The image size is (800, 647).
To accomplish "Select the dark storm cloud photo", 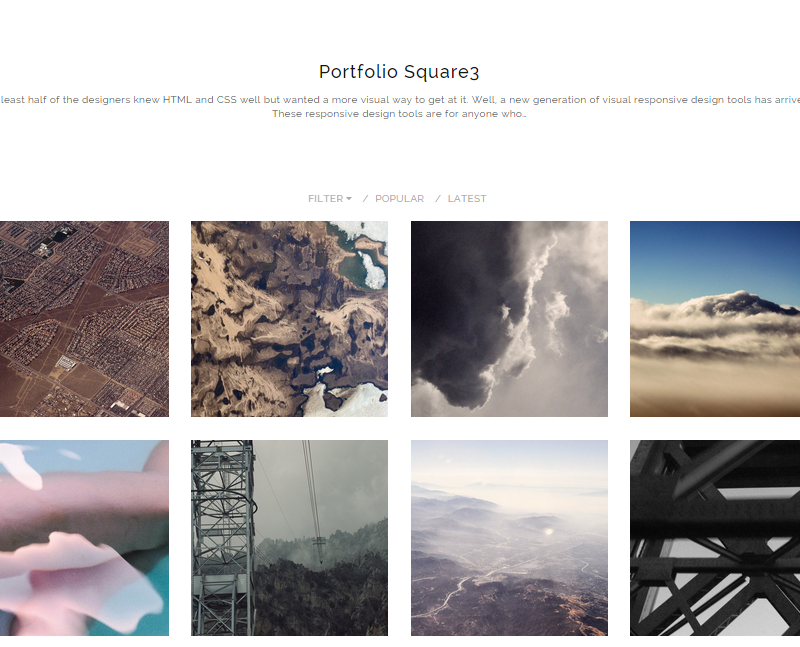I will point(509,319).
